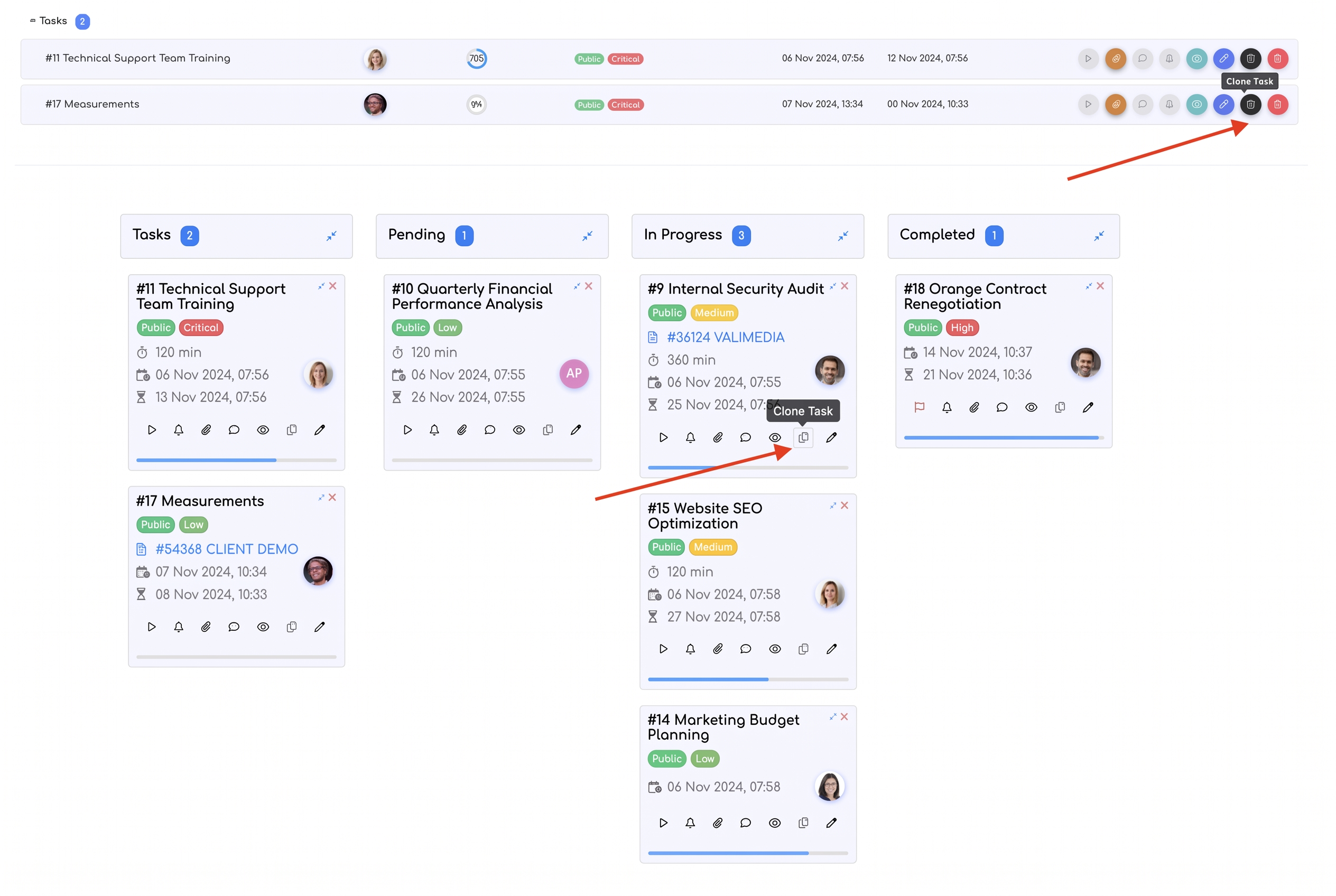This screenshot has width=1336, height=896.
Task: Open reminder bell on #17 Measurements card
Action: (178, 627)
